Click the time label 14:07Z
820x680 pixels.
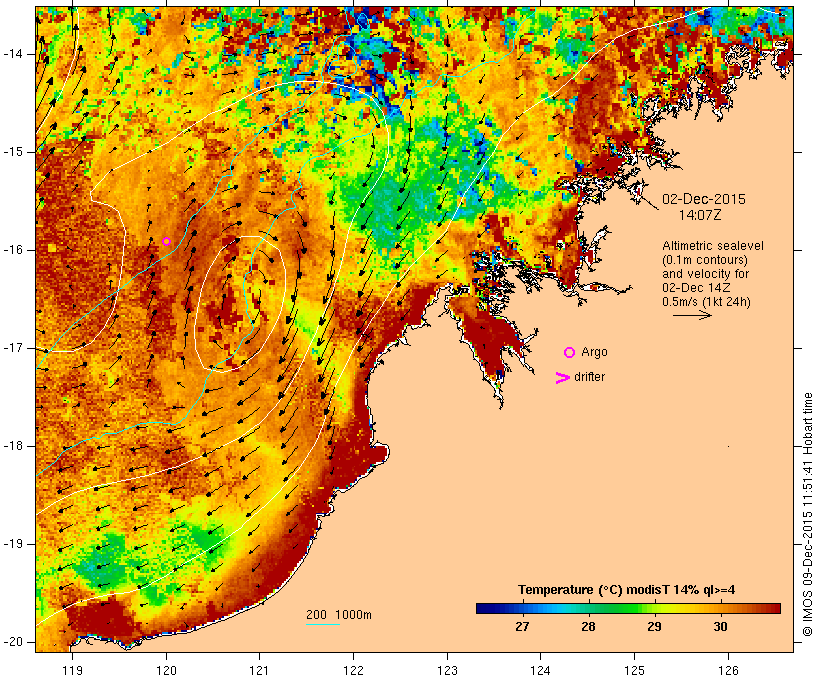click(700, 214)
